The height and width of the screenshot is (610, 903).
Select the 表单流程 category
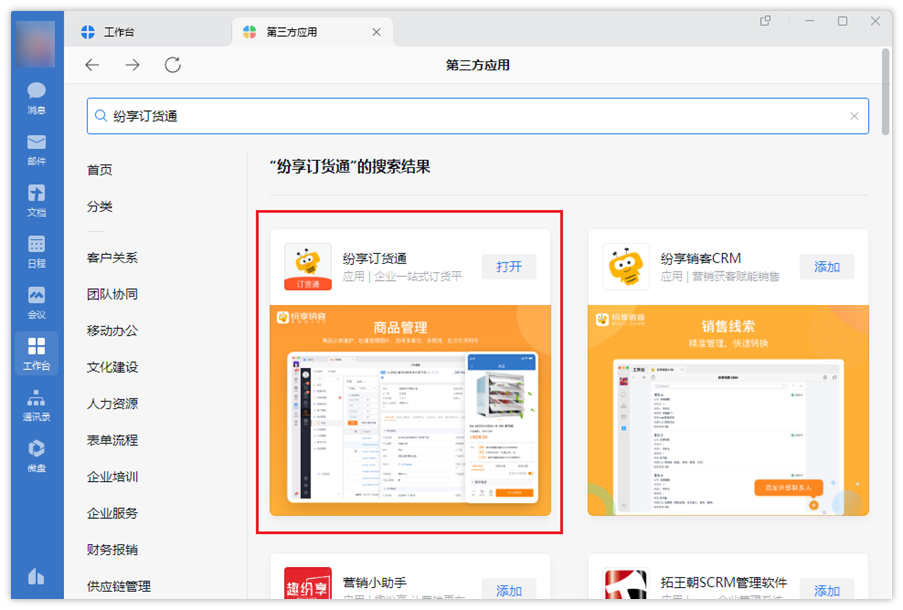pos(112,440)
